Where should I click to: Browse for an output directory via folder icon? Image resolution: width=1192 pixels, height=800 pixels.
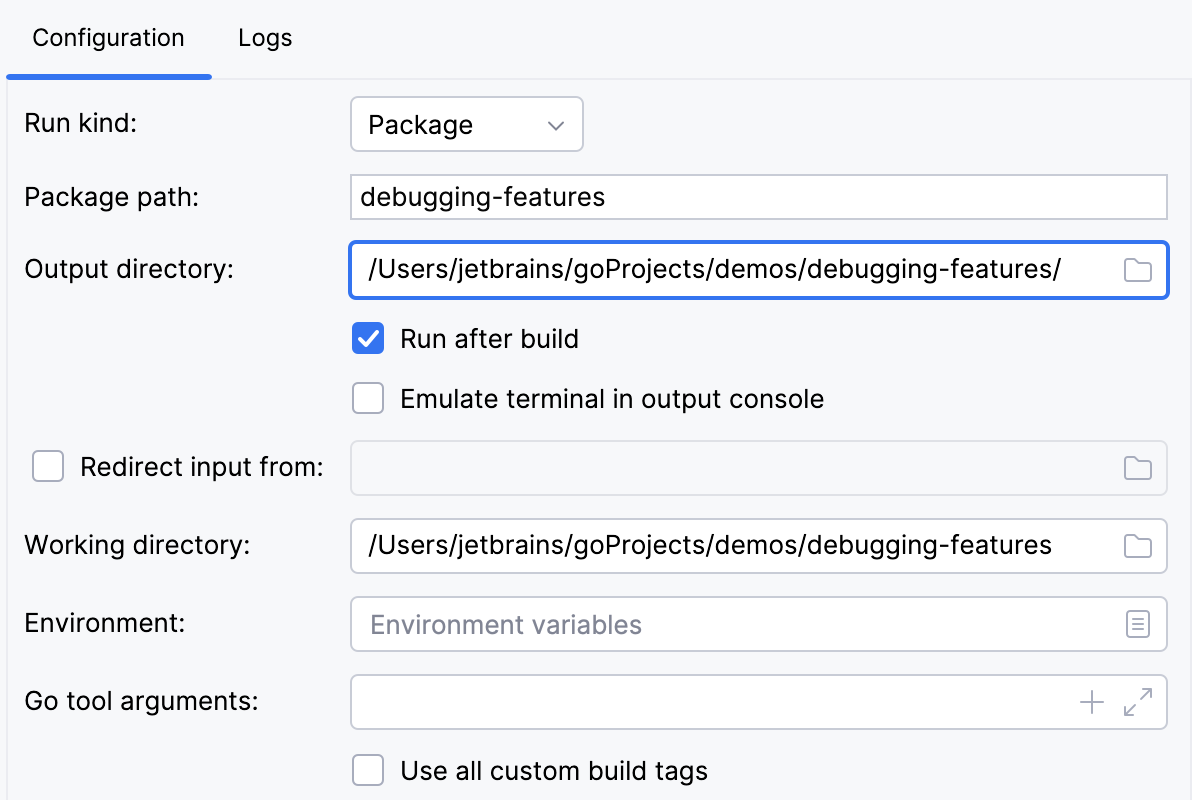coord(1137,270)
